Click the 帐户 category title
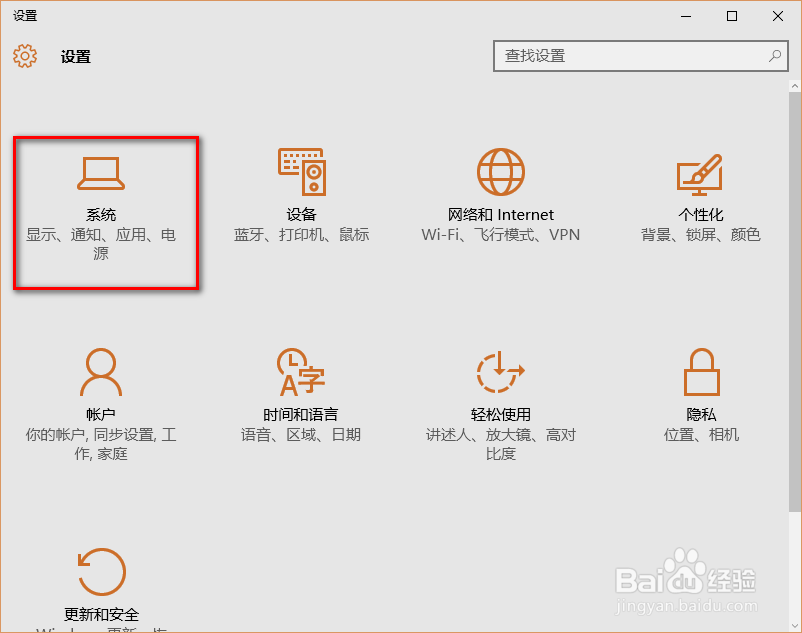This screenshot has height=633, width=802. 101,415
